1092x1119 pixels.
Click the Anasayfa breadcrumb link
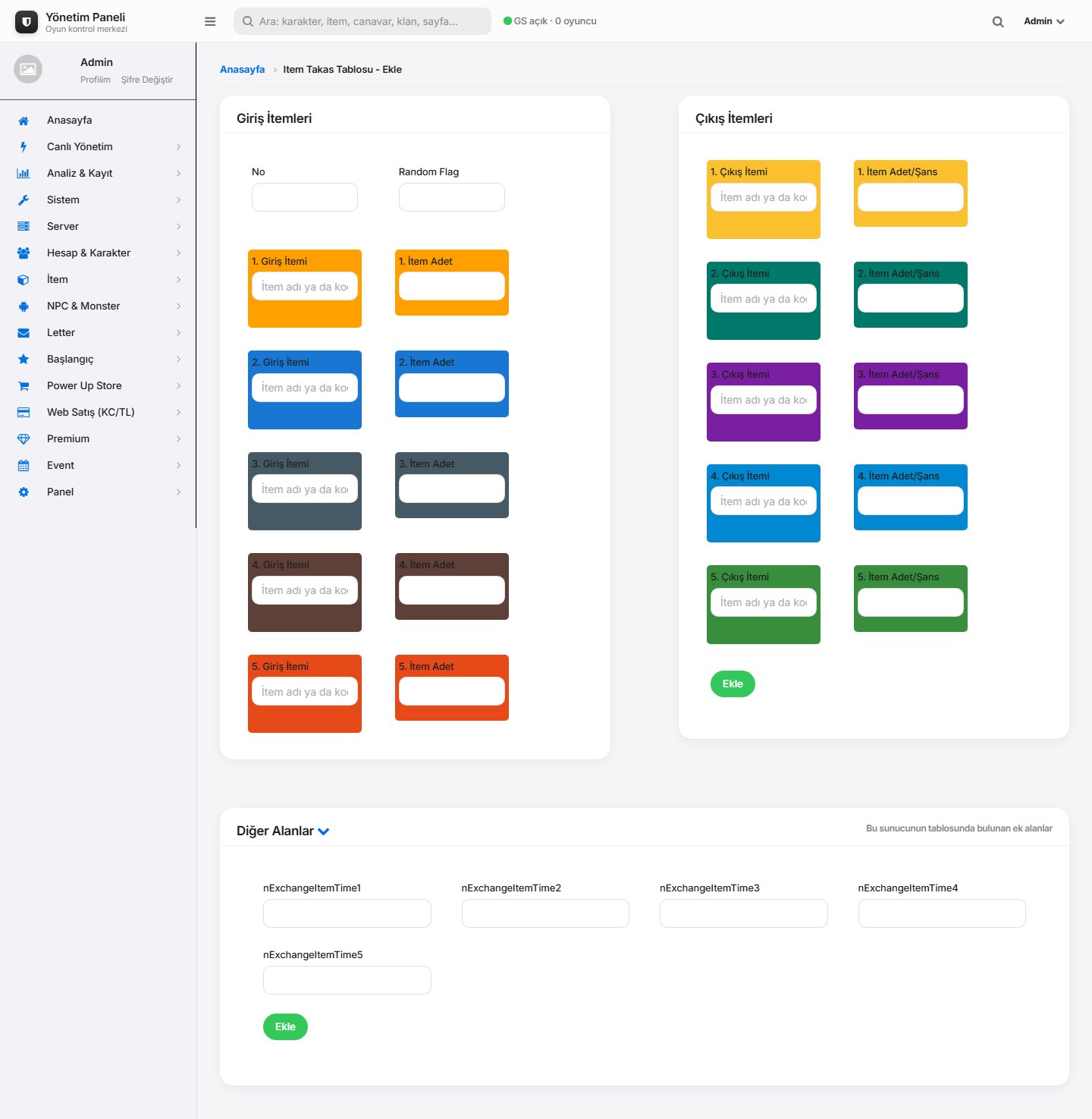(243, 70)
